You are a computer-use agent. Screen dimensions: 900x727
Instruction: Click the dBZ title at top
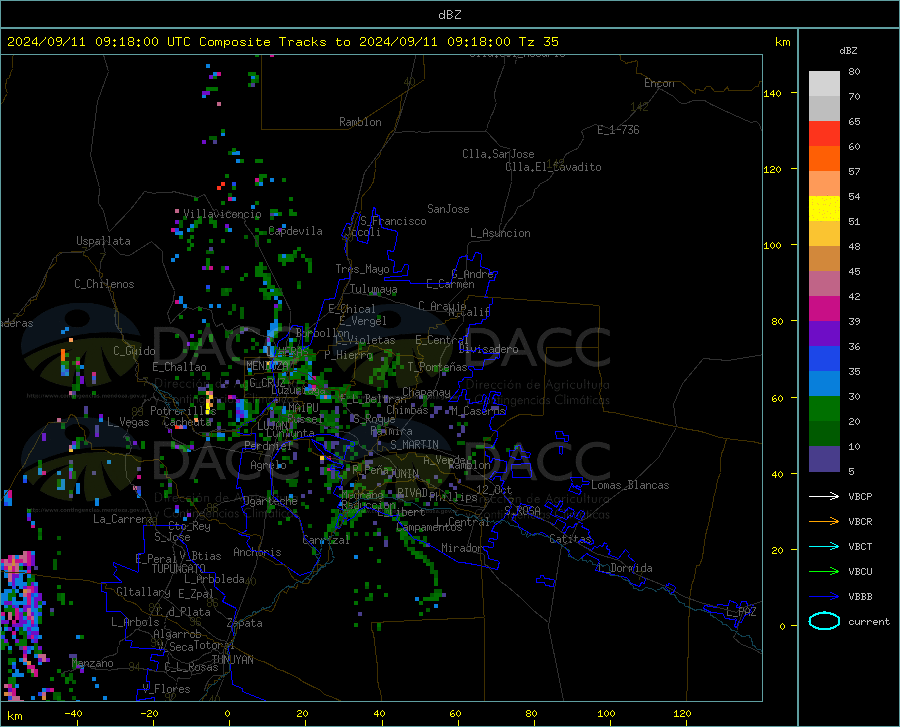pyautogui.click(x=449, y=15)
